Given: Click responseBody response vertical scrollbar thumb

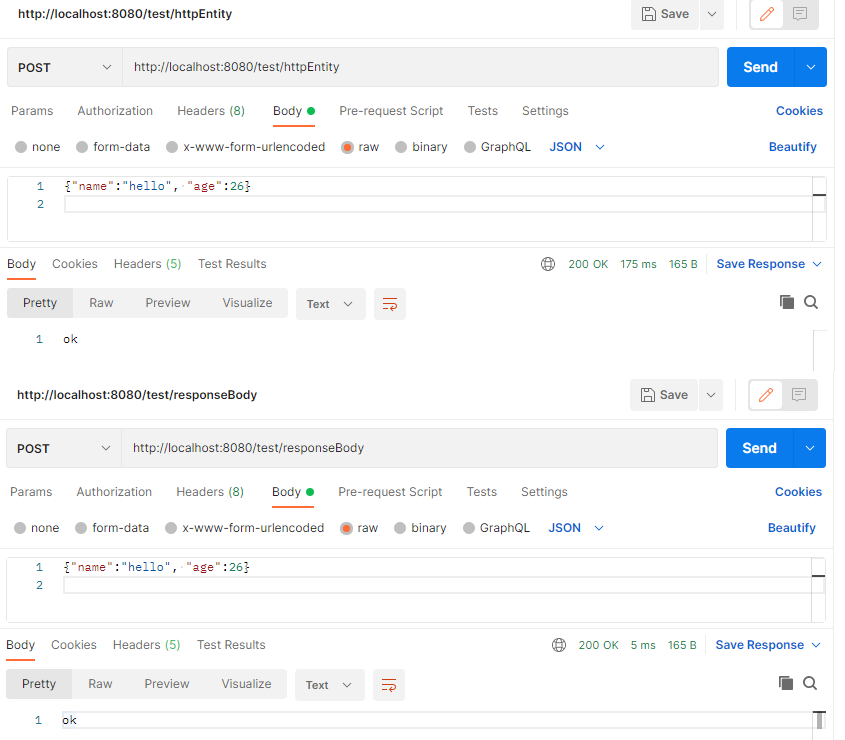Looking at the screenshot, I should pos(819,720).
